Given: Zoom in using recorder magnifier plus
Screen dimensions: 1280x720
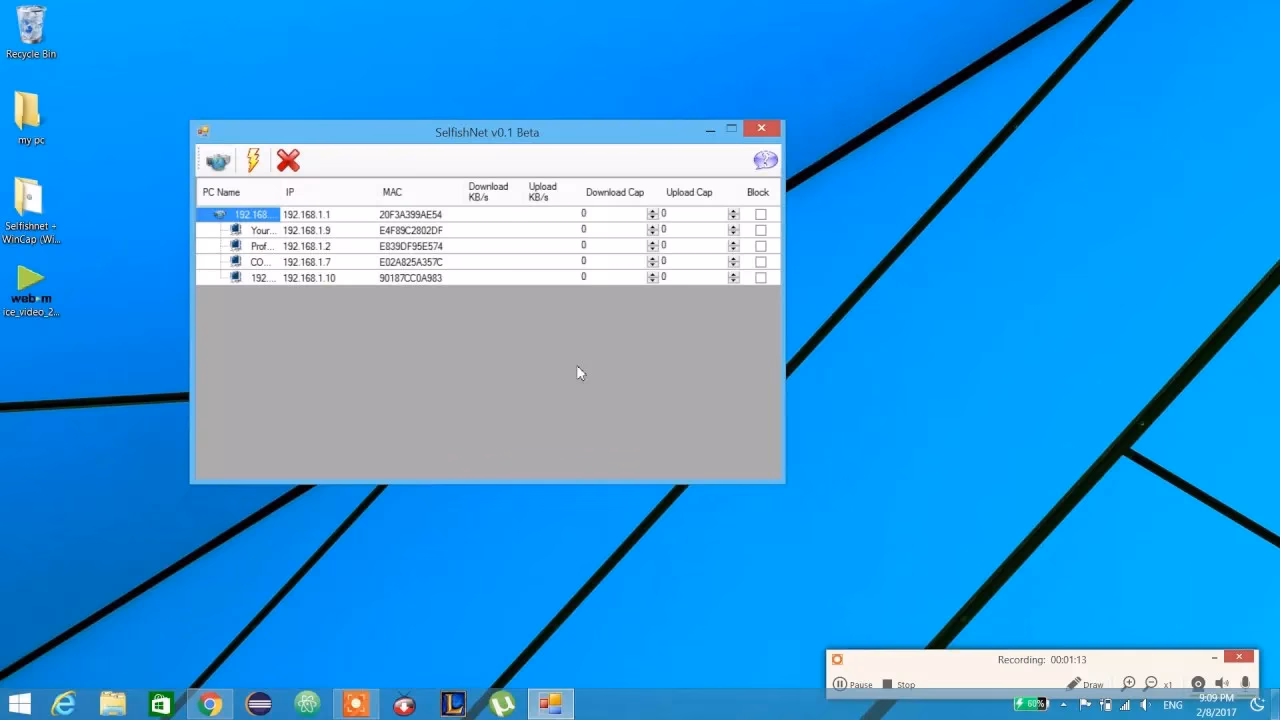Looking at the screenshot, I should tap(1129, 684).
